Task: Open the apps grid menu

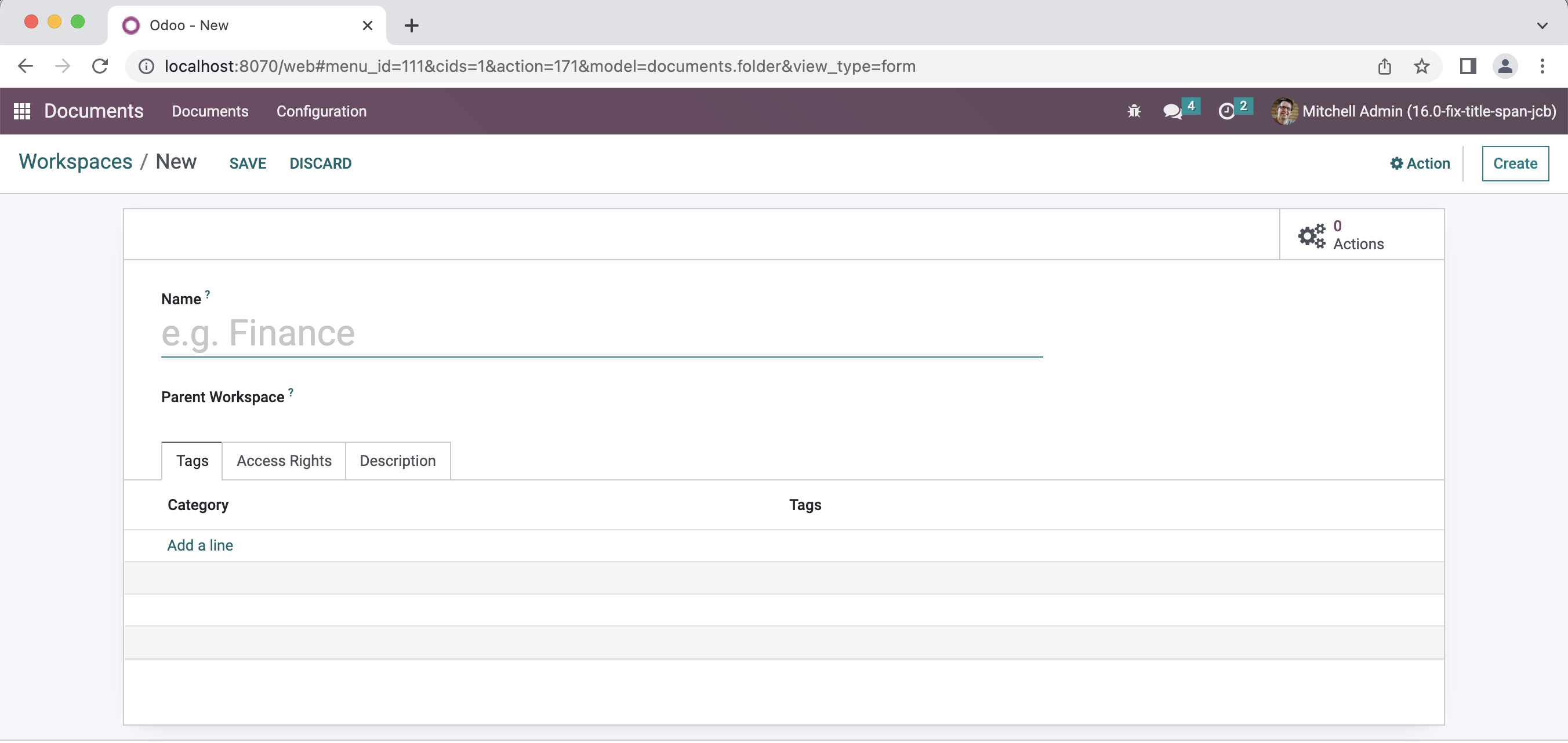Action: pos(22,111)
